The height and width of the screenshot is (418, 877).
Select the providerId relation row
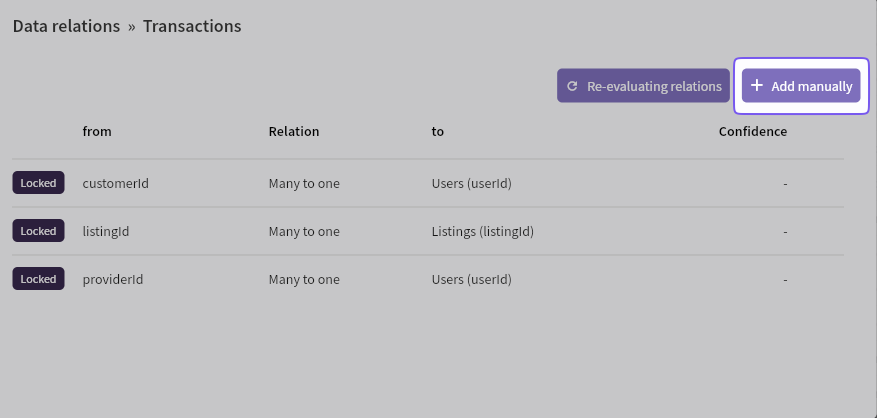[428, 279]
